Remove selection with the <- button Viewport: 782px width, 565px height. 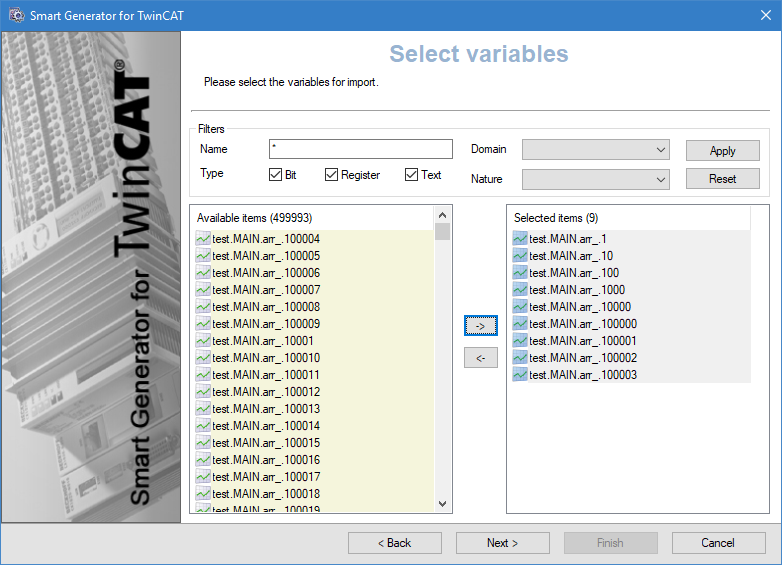pos(480,358)
